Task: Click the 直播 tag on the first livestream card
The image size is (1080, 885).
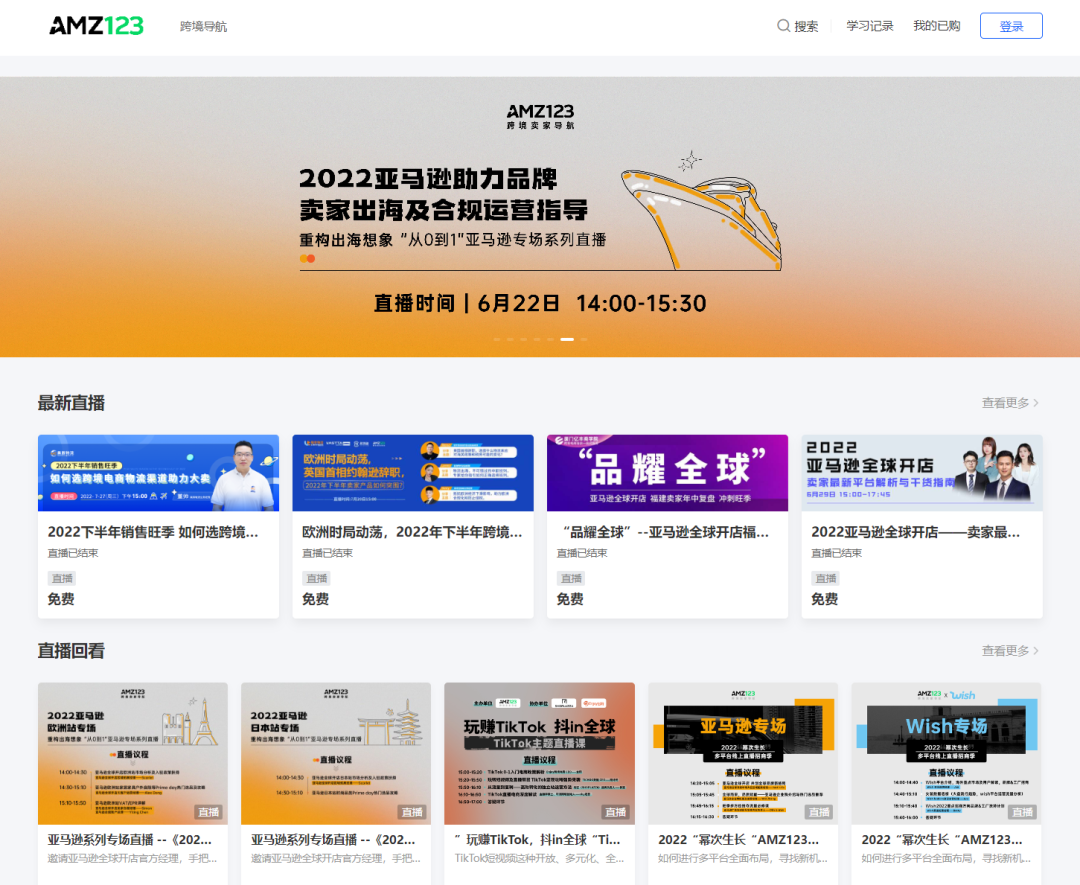Action: pos(62,578)
